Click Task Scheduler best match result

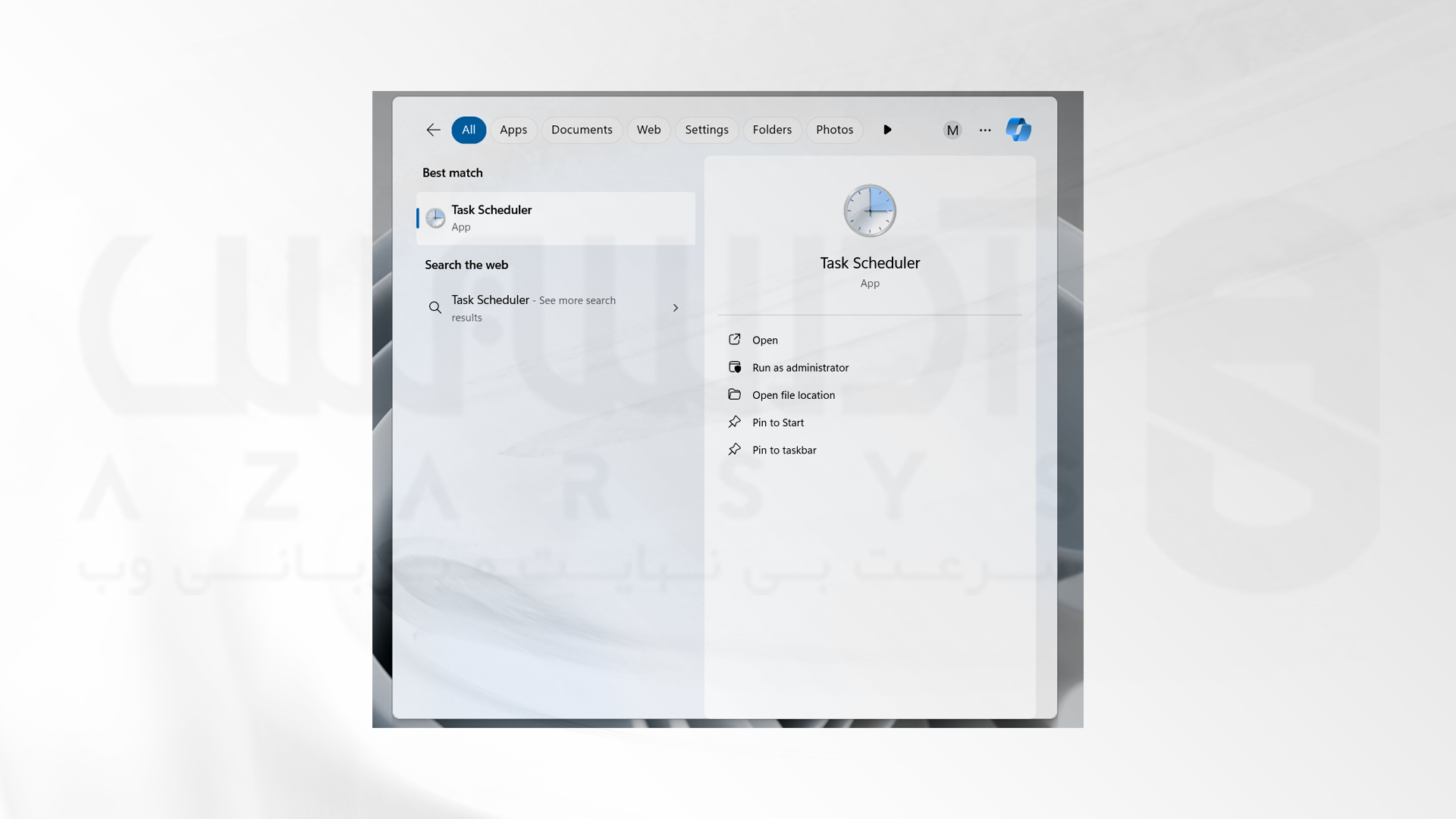pyautogui.click(x=556, y=217)
